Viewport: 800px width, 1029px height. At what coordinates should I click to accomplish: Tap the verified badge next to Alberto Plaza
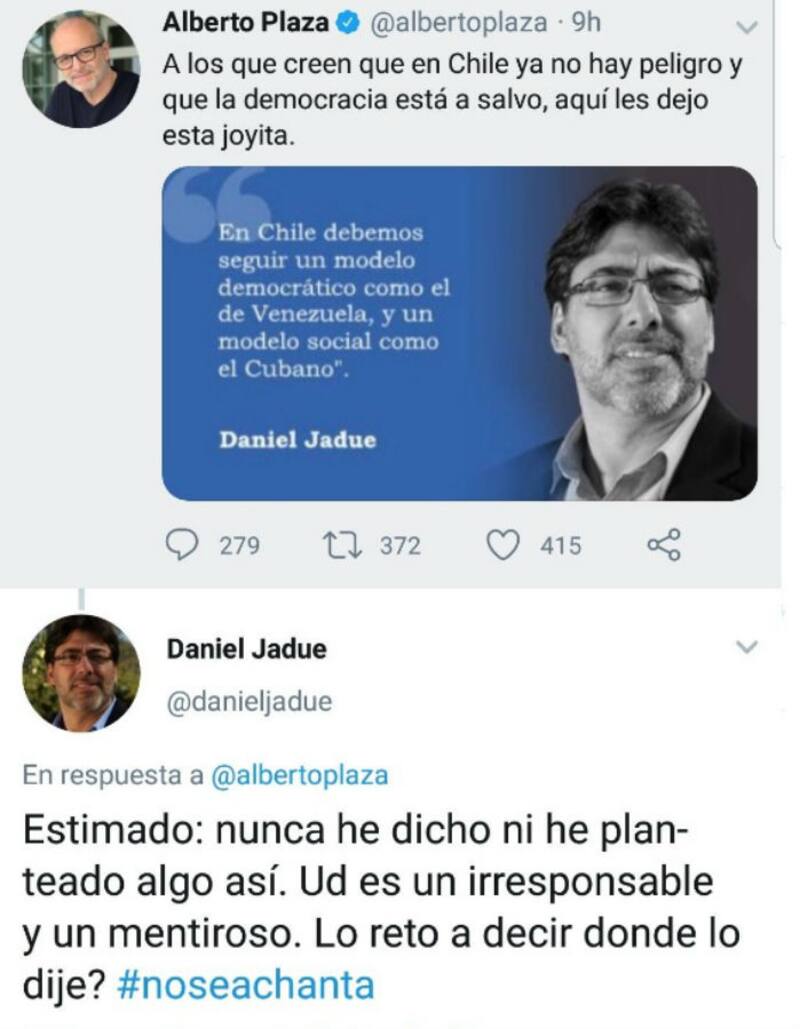(348, 23)
